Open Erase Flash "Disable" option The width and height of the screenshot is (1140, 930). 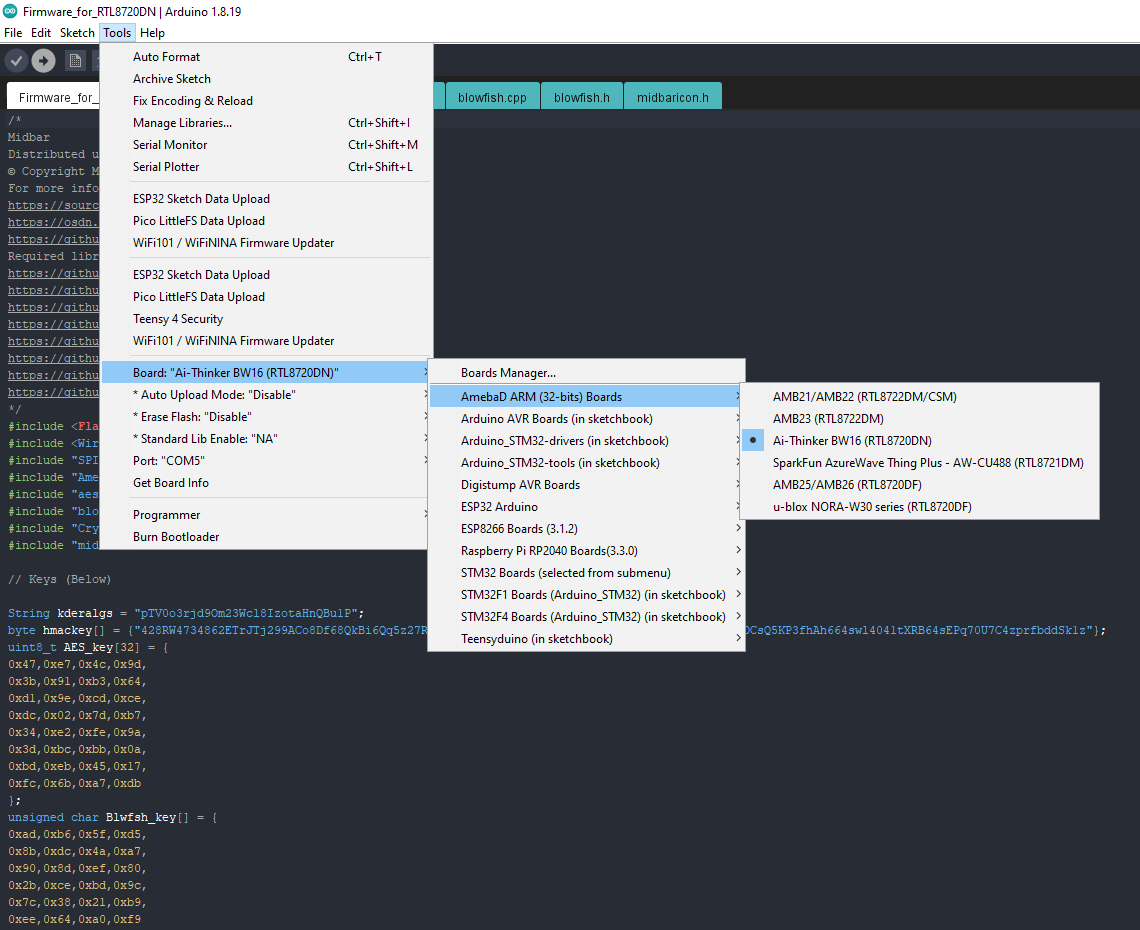point(192,417)
